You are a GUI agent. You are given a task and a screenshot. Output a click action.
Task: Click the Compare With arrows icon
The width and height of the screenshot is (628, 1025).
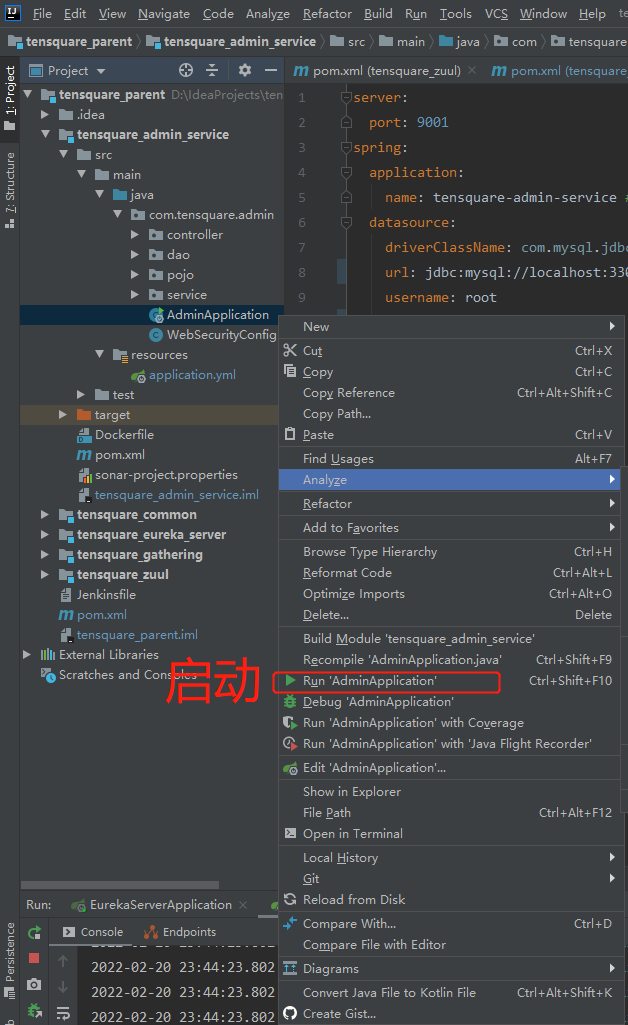290,924
